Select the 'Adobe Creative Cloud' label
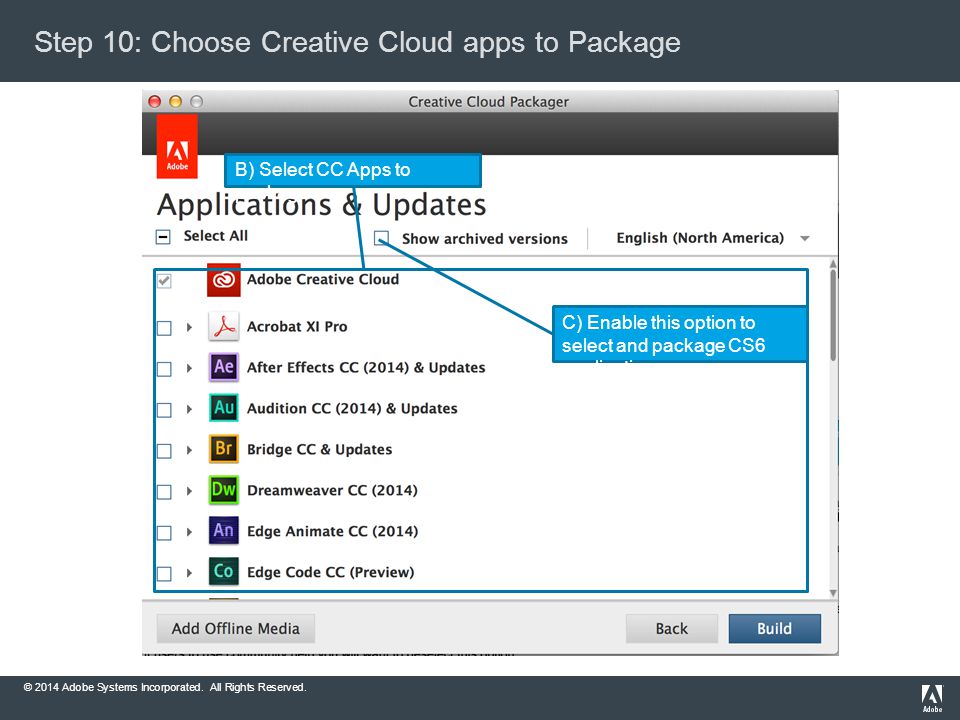This screenshot has height=720, width=960. point(323,279)
